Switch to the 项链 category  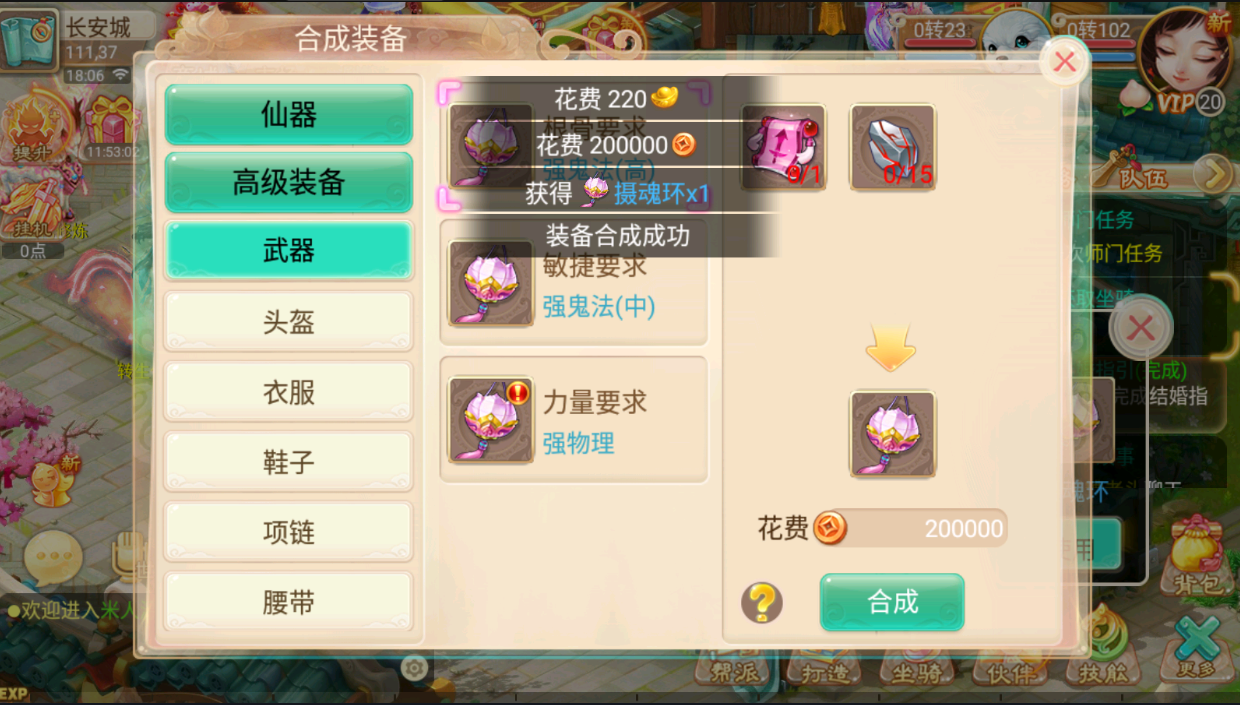coord(289,532)
